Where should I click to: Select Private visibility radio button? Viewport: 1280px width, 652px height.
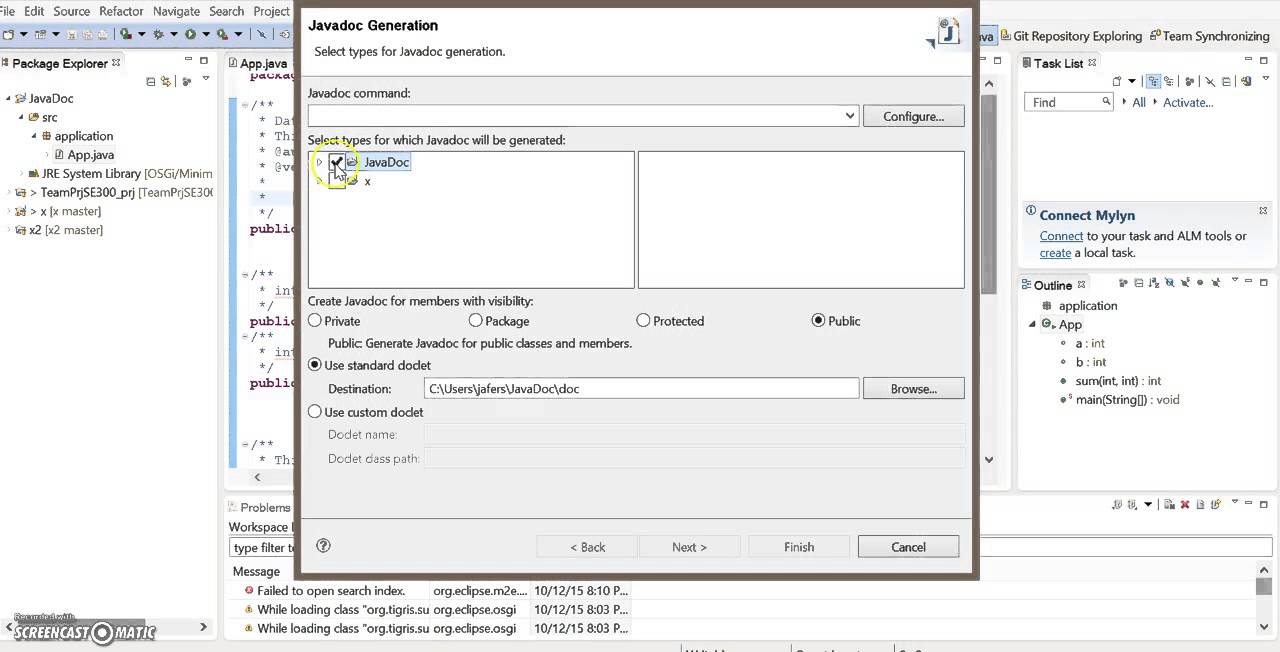tap(315, 321)
